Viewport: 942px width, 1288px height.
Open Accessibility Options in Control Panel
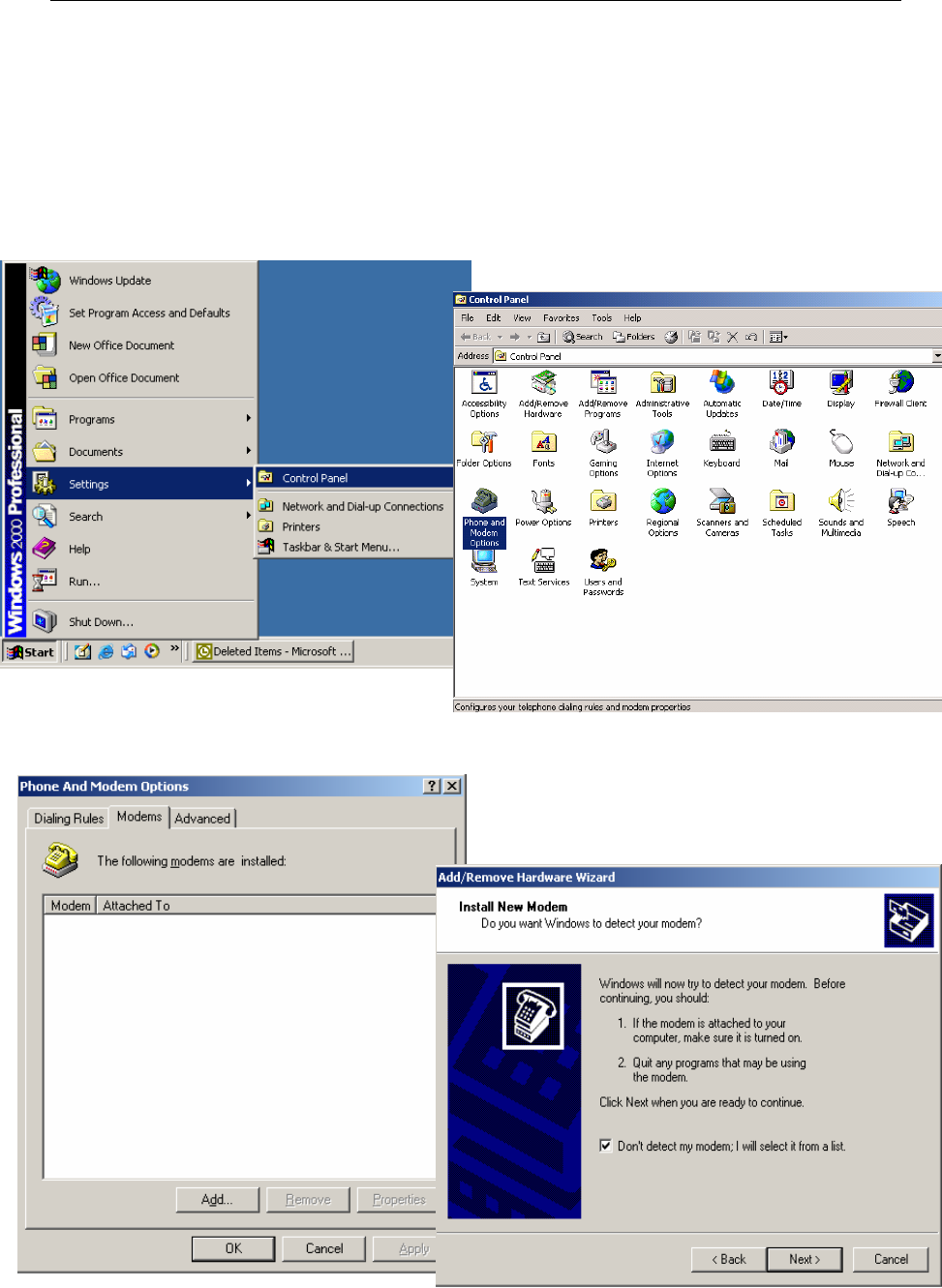coord(484,394)
